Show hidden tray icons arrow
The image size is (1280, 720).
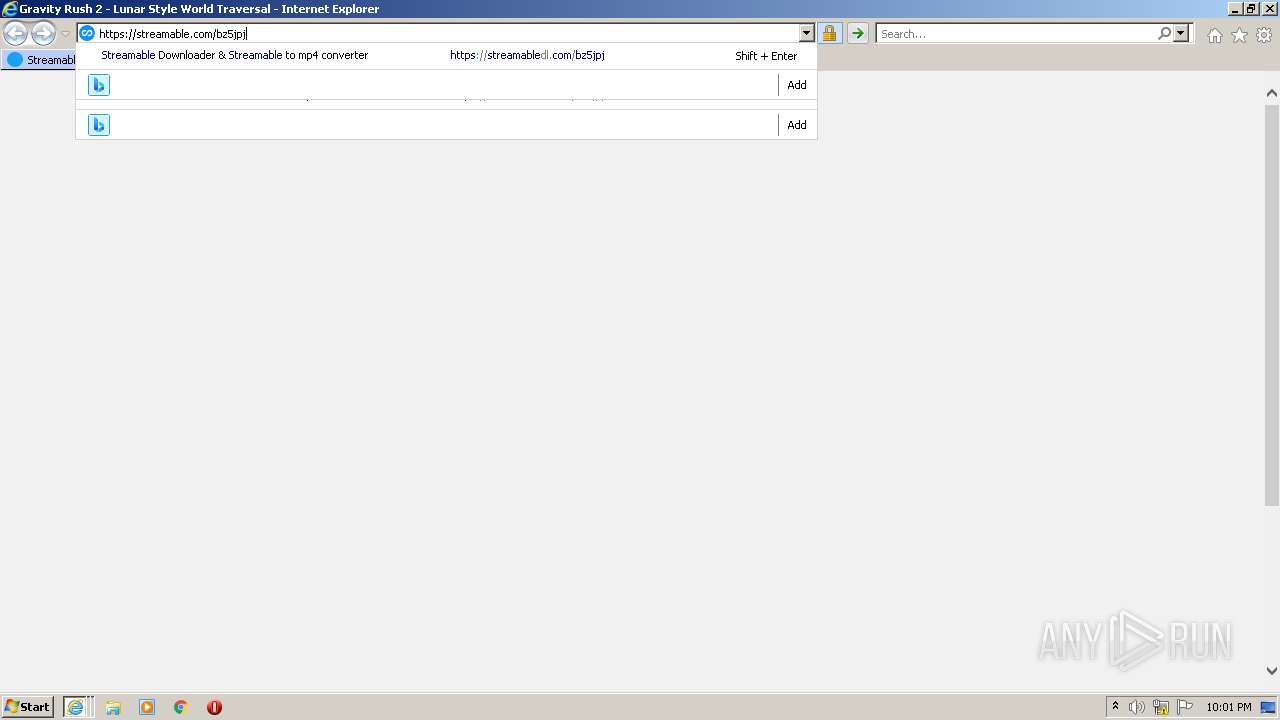coord(1115,707)
